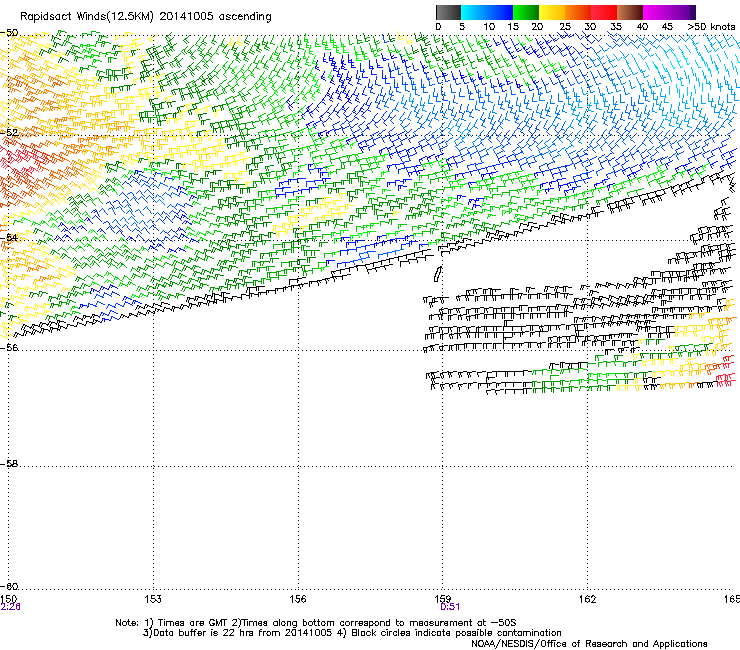Click the '-58' latitude axis label
This screenshot has height=650, width=740.
click(x=9, y=464)
